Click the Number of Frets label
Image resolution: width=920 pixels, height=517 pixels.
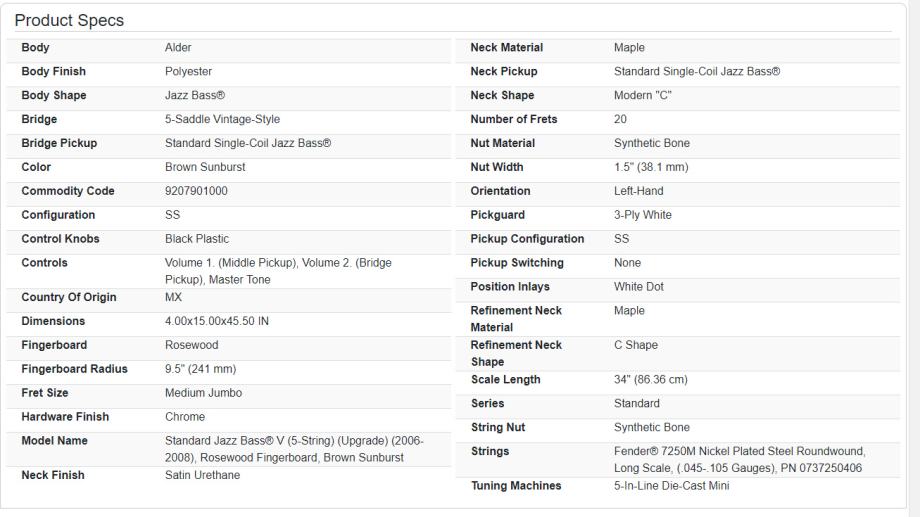514,120
